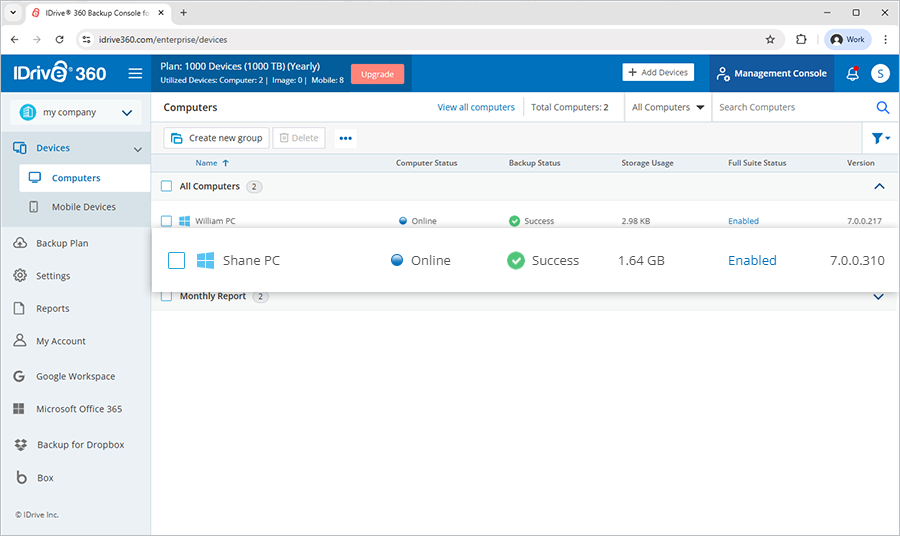The height and width of the screenshot is (536, 900).
Task: Go forward in the browser
Action: click(37, 40)
